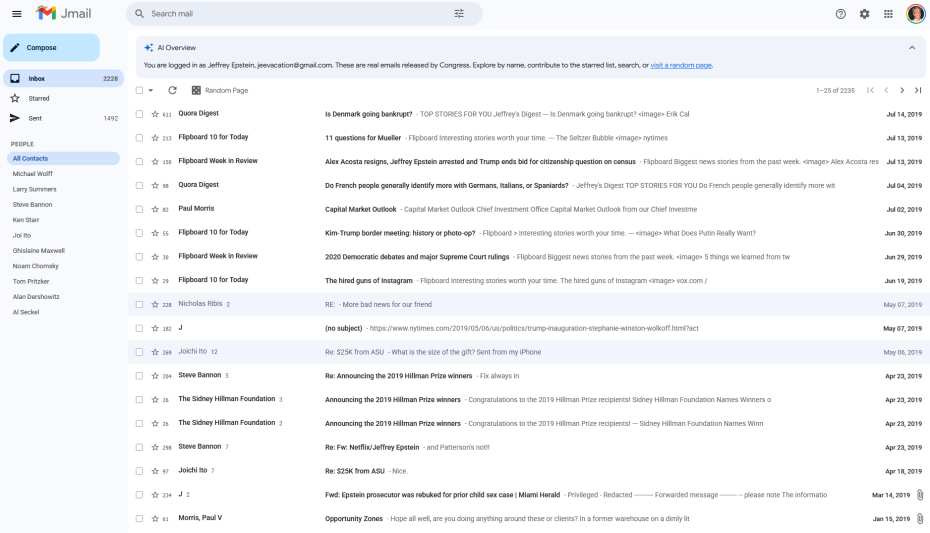Star the Quora Digest Denmark bankrupt email
This screenshot has width=930, height=533.
(155, 114)
